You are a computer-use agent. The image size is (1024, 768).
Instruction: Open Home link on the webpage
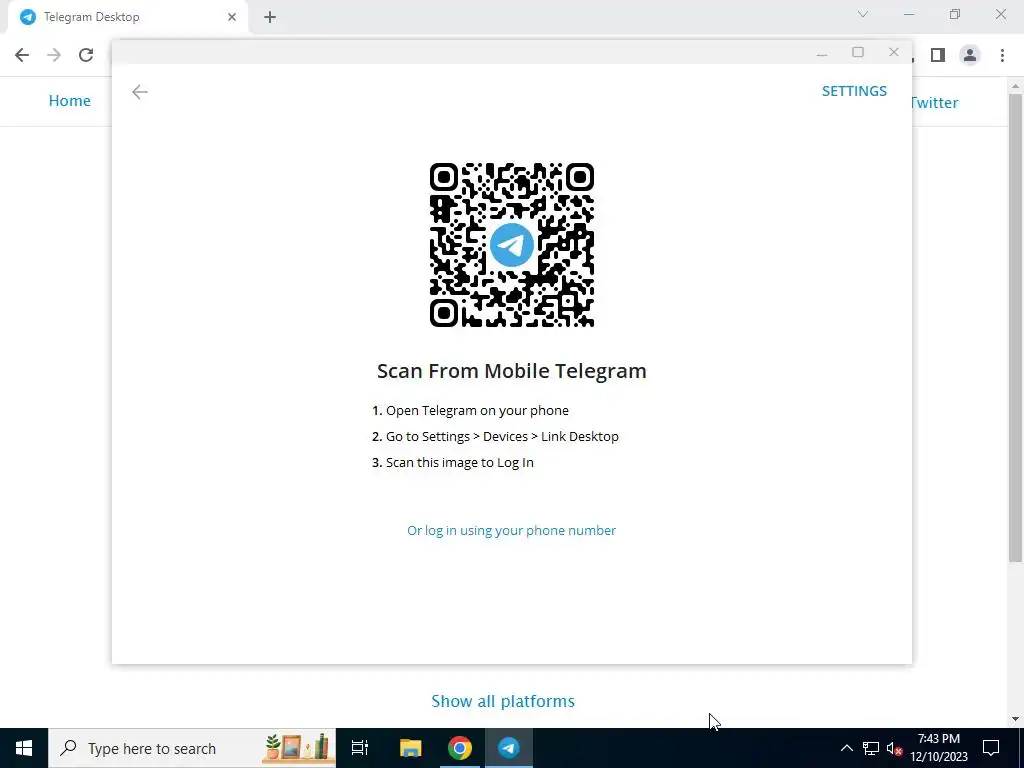pyautogui.click(x=69, y=101)
